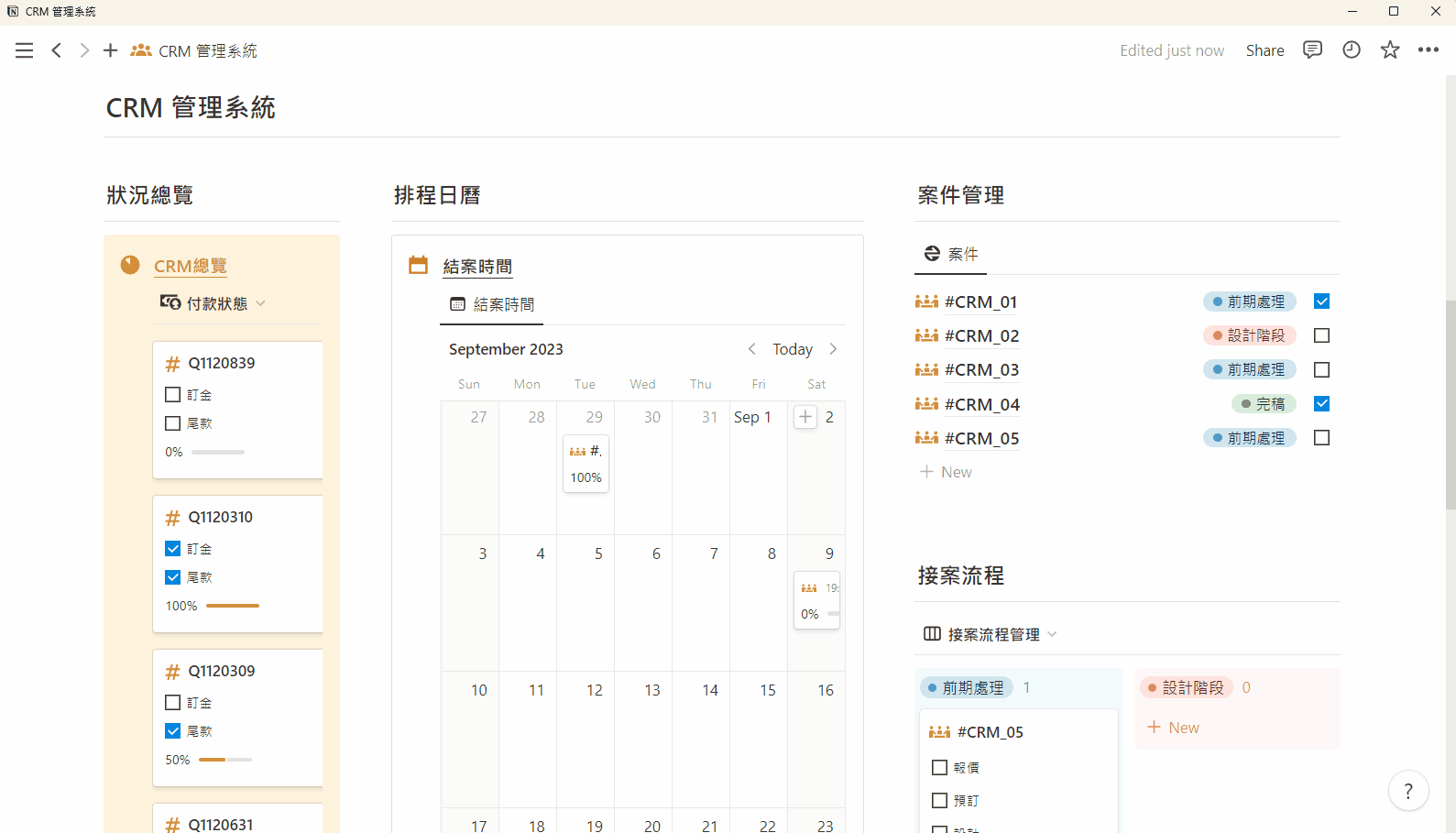Click the CRM page people icon in breadcrumb
The image size is (1456, 833).
[x=141, y=50]
